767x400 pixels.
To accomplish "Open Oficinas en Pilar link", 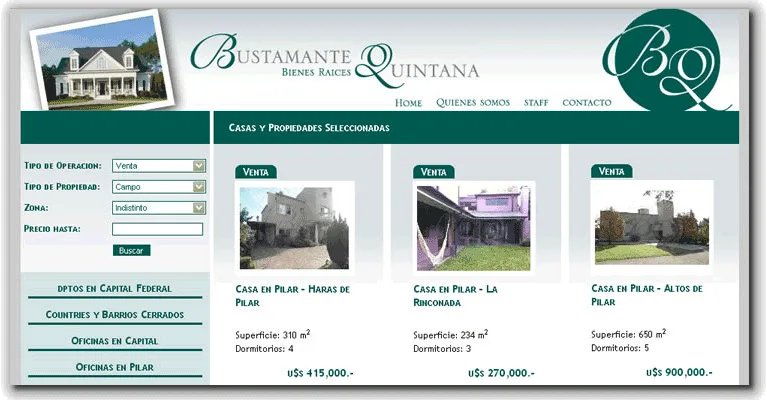I will pyautogui.click(x=115, y=367).
